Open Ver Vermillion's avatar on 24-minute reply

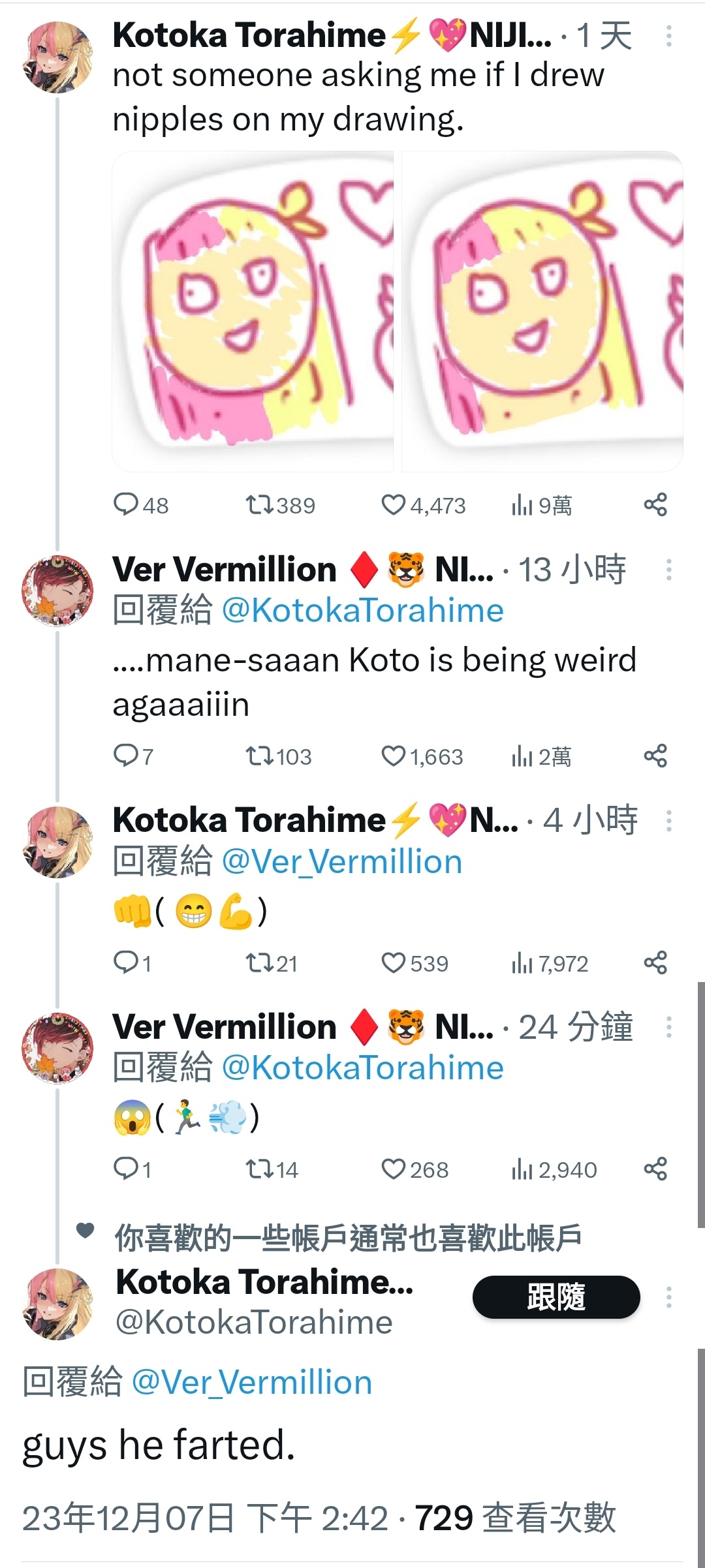(57, 1048)
